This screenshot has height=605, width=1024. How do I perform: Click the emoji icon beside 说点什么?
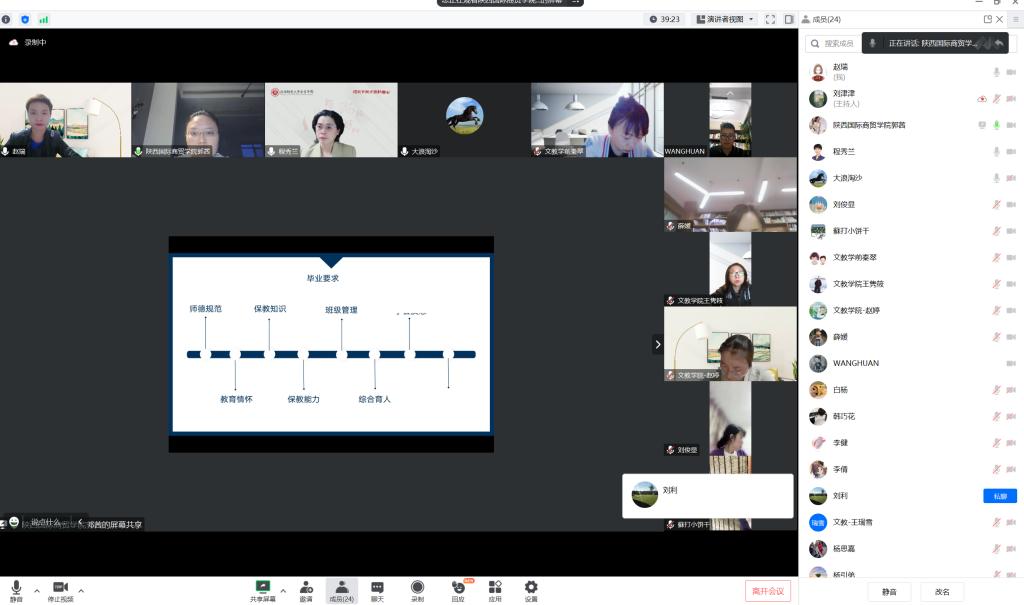[x=14, y=521]
